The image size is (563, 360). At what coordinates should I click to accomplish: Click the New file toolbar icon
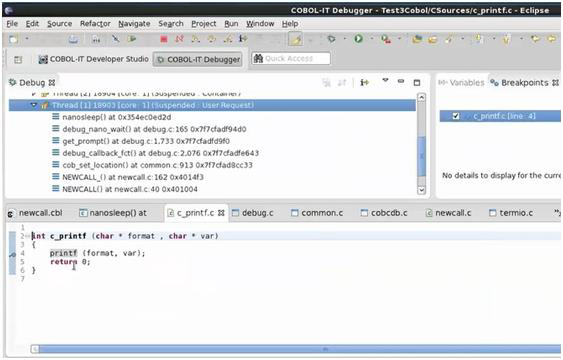[x=13, y=39]
